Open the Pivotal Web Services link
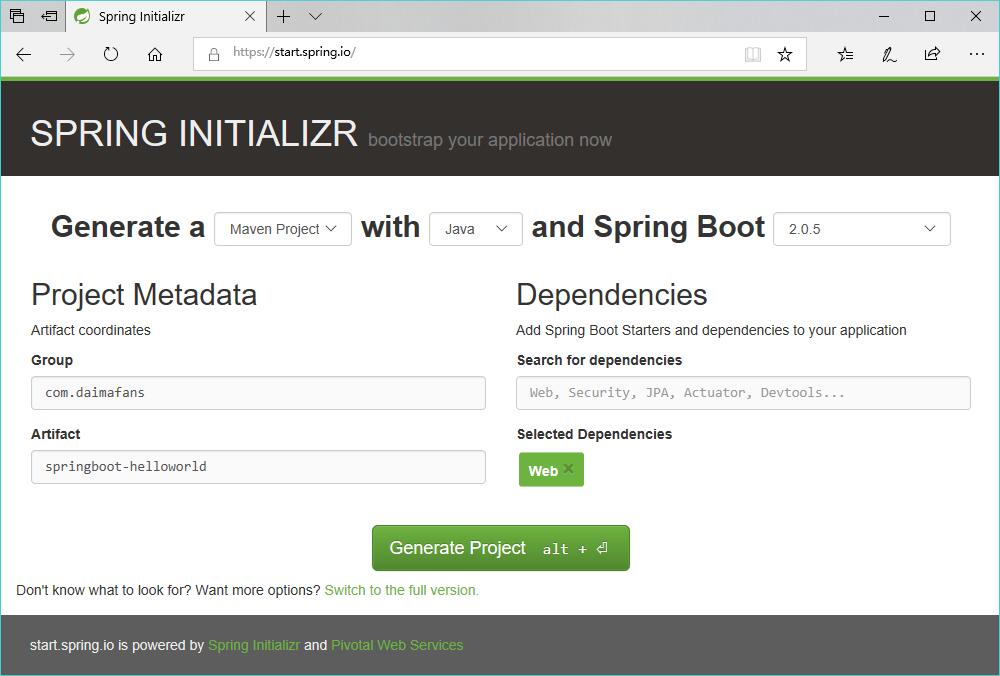The height and width of the screenshot is (676, 1000). pos(397,645)
